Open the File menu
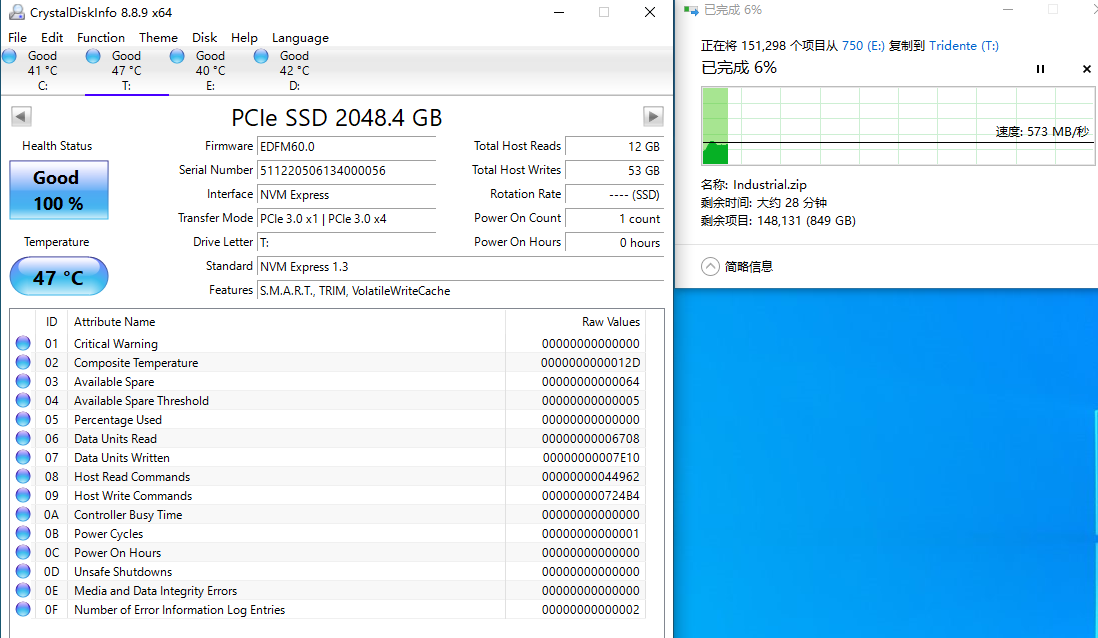The height and width of the screenshot is (638, 1098). click(18, 38)
